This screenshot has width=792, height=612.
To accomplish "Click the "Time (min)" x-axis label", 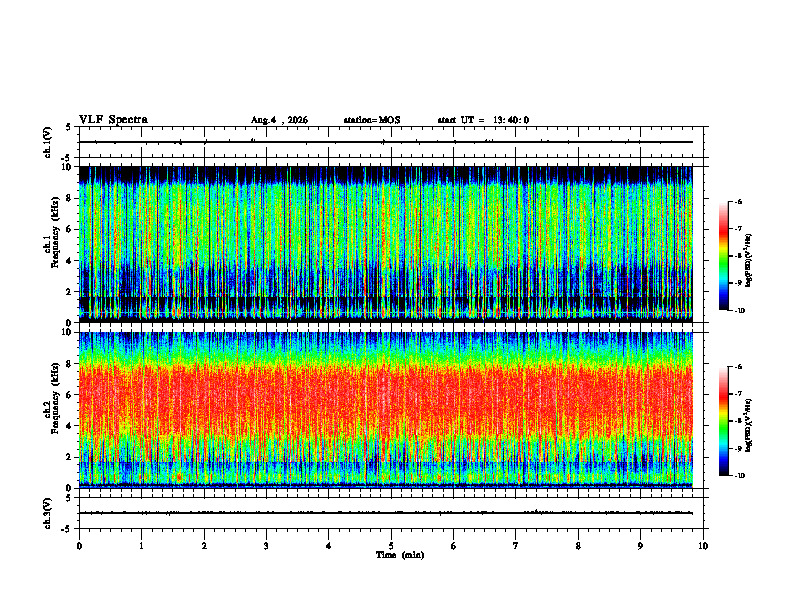I will click(x=400, y=555).
